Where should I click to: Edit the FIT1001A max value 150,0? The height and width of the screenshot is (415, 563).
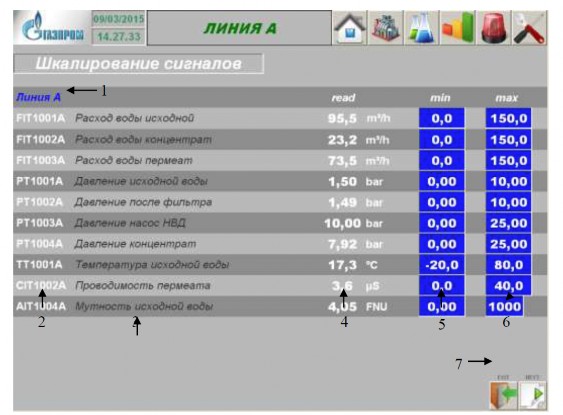click(508, 118)
